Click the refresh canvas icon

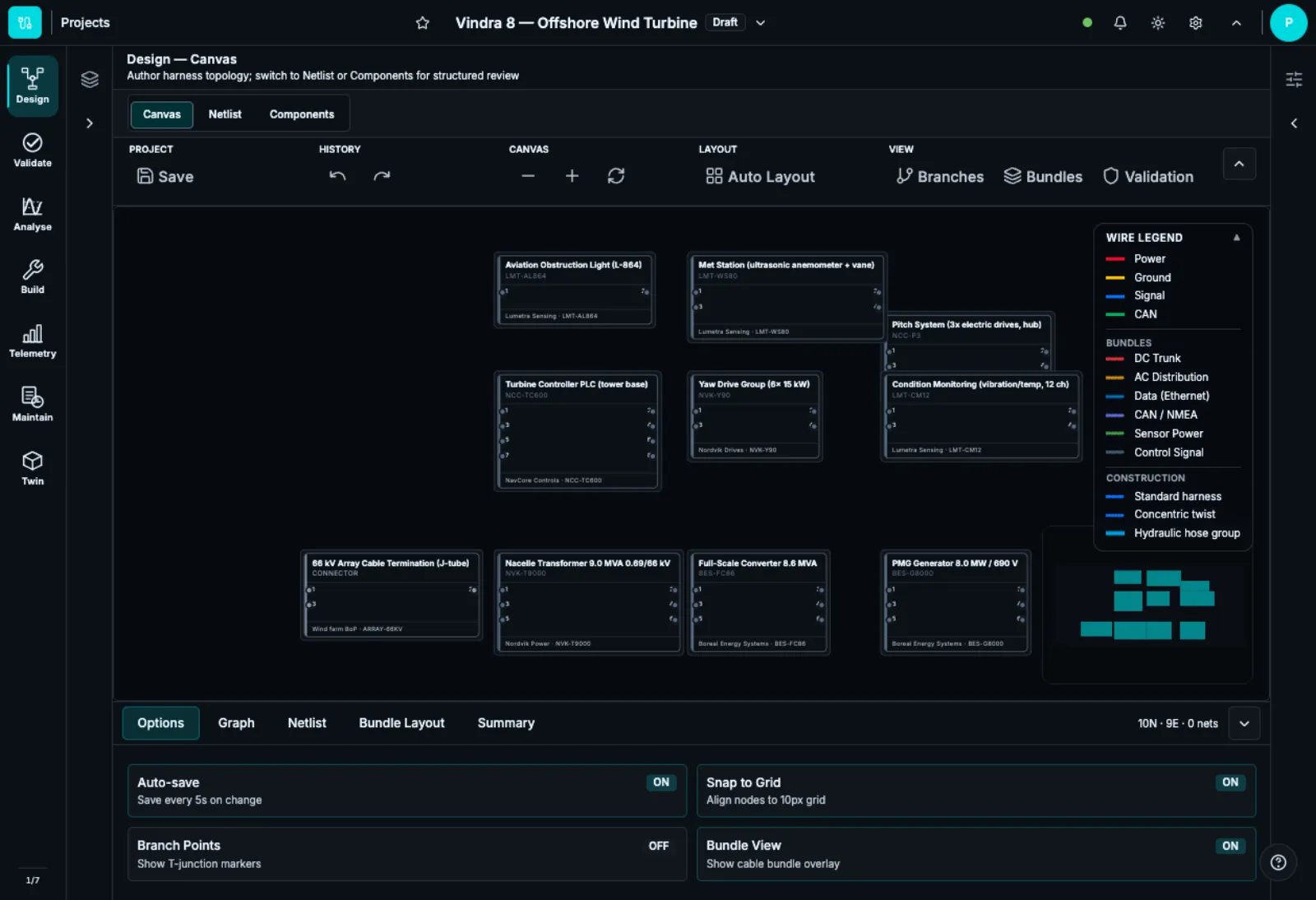pos(616,176)
